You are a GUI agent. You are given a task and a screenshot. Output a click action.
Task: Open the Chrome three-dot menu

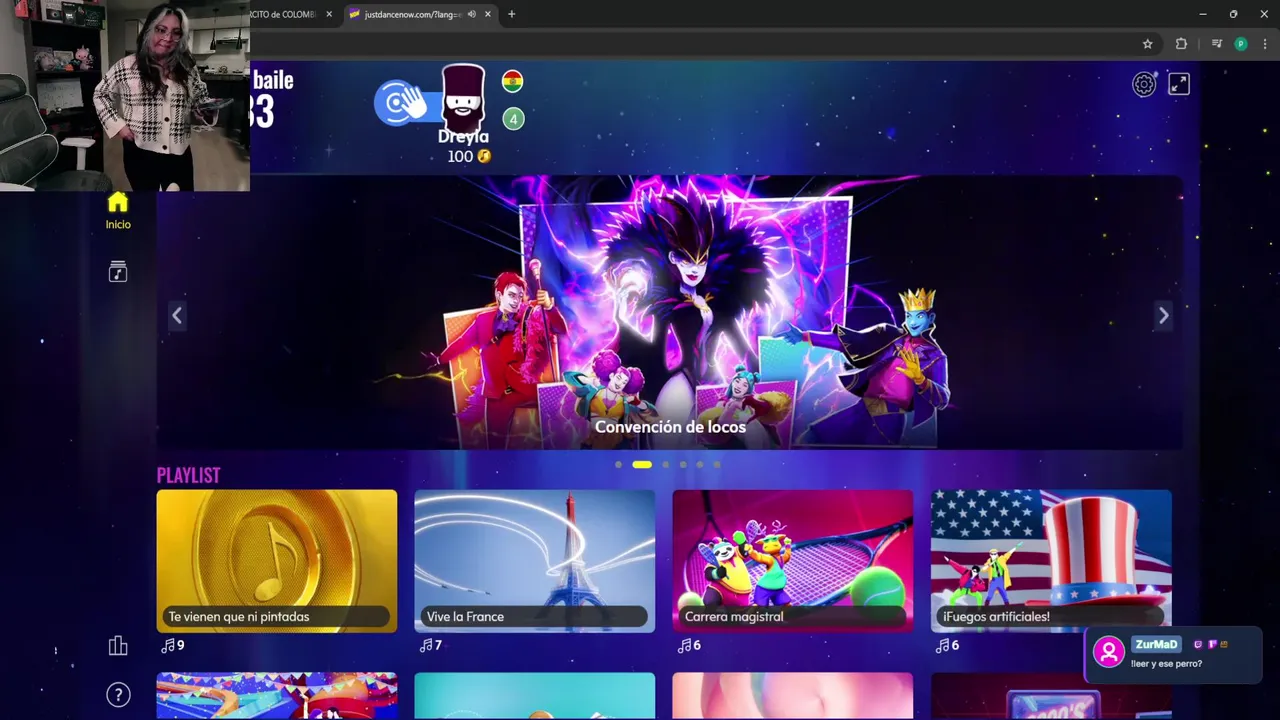tap(1265, 44)
